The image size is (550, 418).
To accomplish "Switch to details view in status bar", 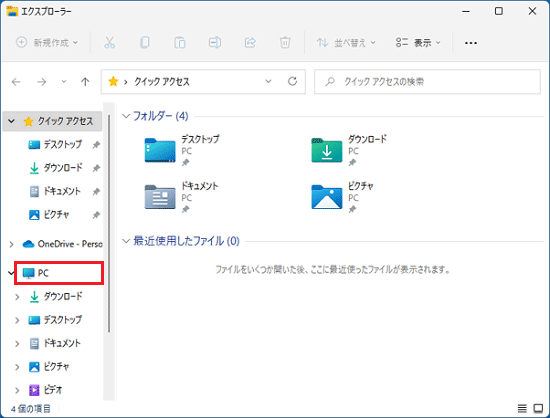I will pyautogui.click(x=522, y=408).
